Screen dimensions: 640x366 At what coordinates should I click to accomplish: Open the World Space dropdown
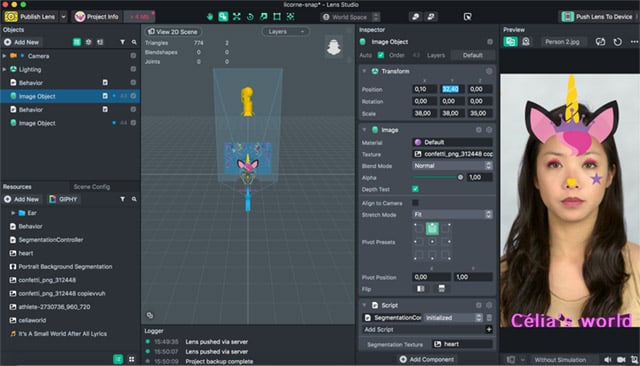350,17
